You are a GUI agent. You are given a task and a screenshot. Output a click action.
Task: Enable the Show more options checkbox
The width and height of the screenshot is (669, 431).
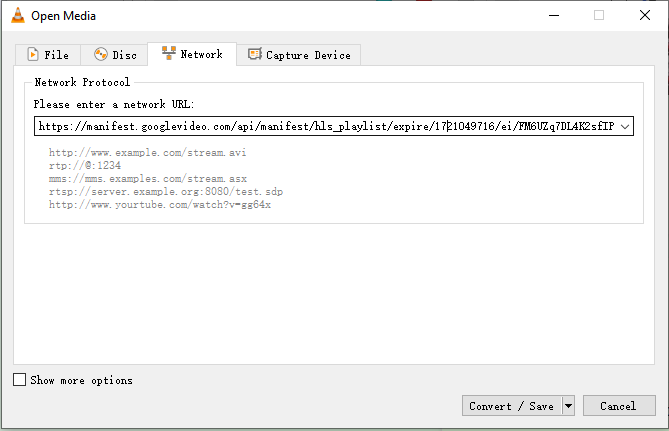pos(20,380)
